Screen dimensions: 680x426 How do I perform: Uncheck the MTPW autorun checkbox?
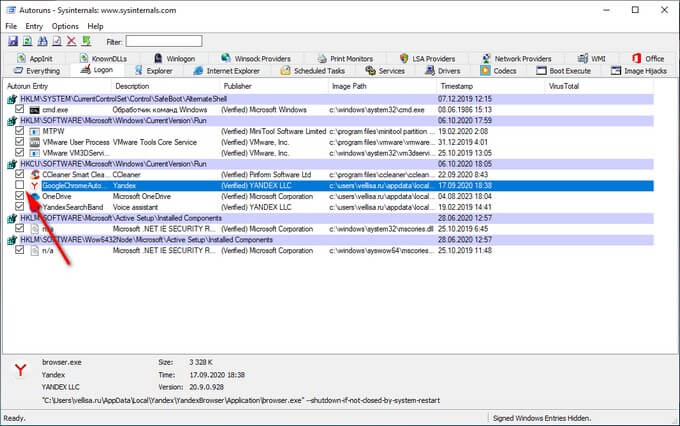[20, 130]
